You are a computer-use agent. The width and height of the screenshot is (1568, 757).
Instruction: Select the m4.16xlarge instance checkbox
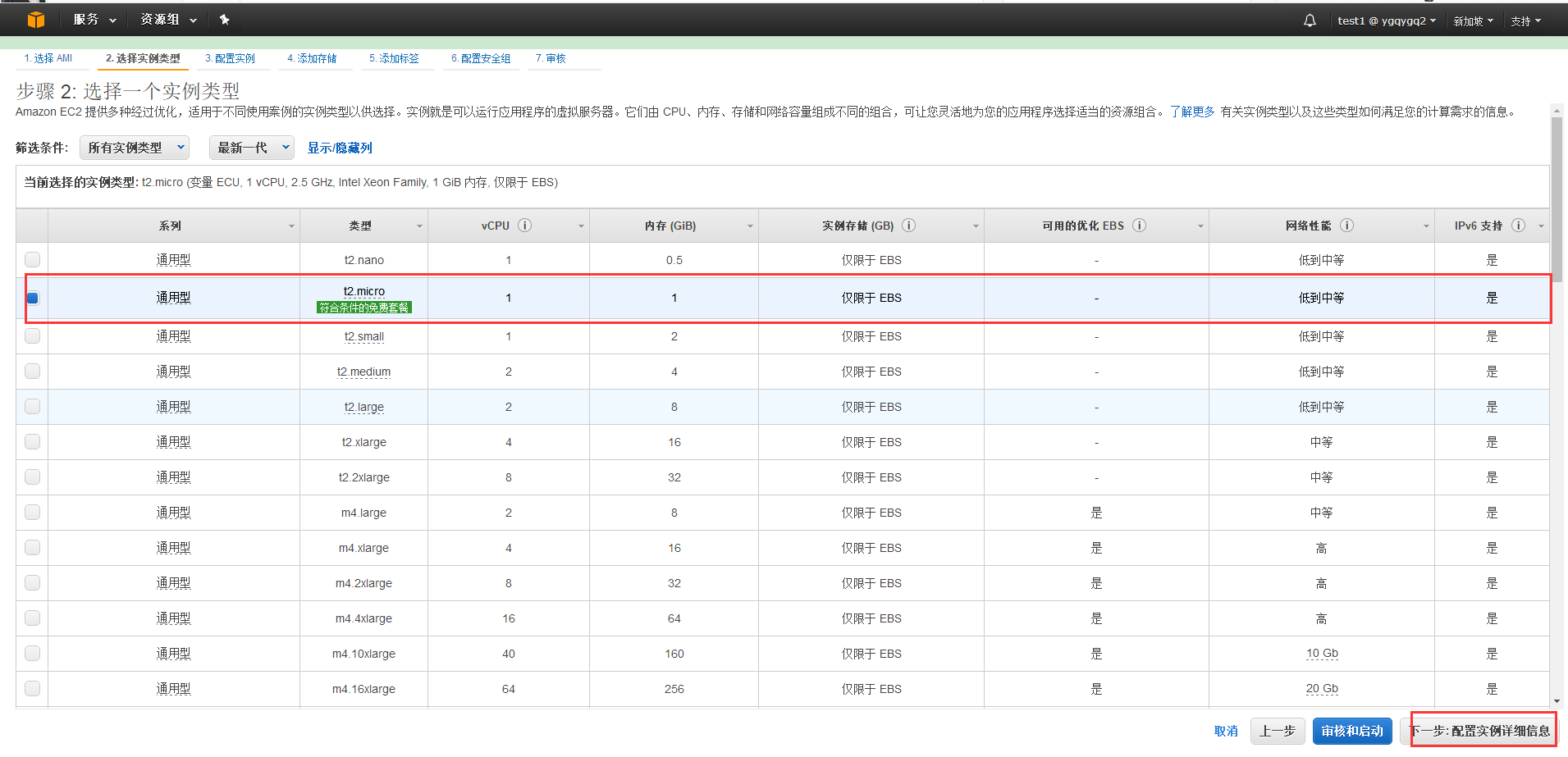[33, 688]
